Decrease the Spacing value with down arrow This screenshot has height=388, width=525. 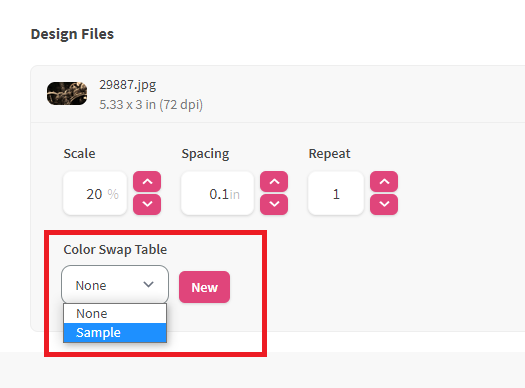point(274,204)
